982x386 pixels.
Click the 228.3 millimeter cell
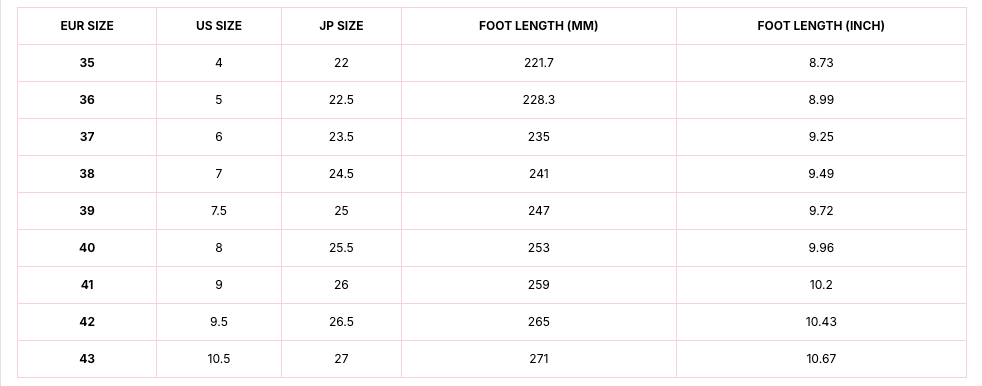click(x=539, y=100)
